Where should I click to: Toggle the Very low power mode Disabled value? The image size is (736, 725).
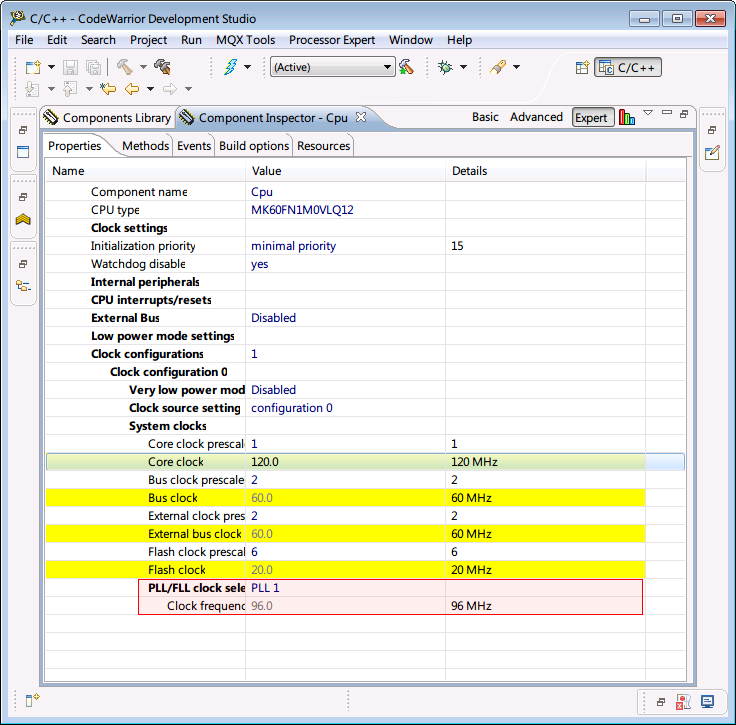pos(273,390)
